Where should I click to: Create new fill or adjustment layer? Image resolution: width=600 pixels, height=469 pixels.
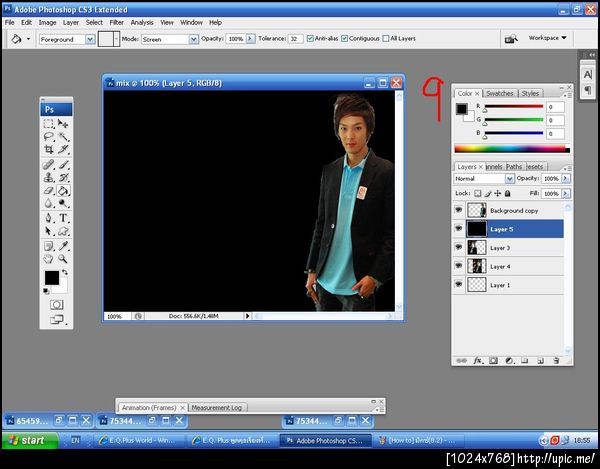(509, 360)
